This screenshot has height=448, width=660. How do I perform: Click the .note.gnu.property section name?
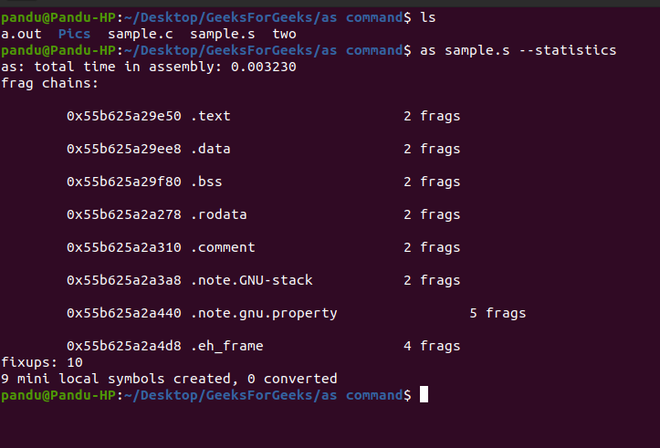click(x=263, y=313)
